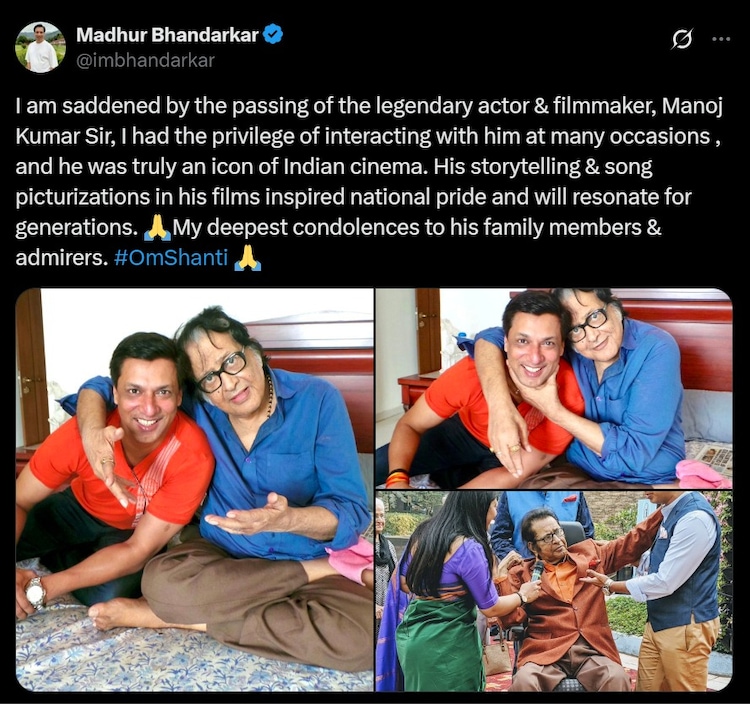Open the #OmShanti hashtag link
Image resolution: width=750 pixels, height=704 pixels.
[171, 258]
